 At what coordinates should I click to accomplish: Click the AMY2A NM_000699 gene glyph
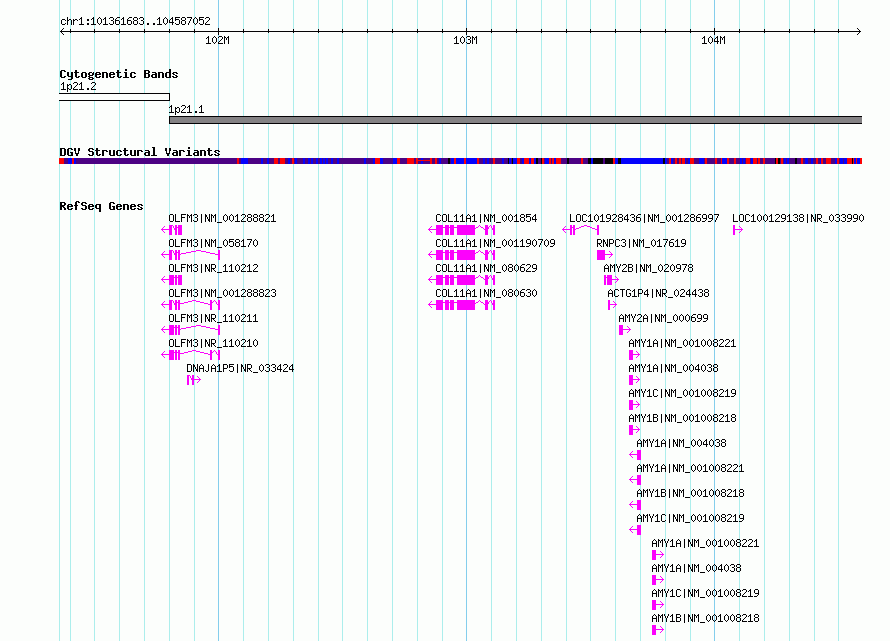coord(624,330)
